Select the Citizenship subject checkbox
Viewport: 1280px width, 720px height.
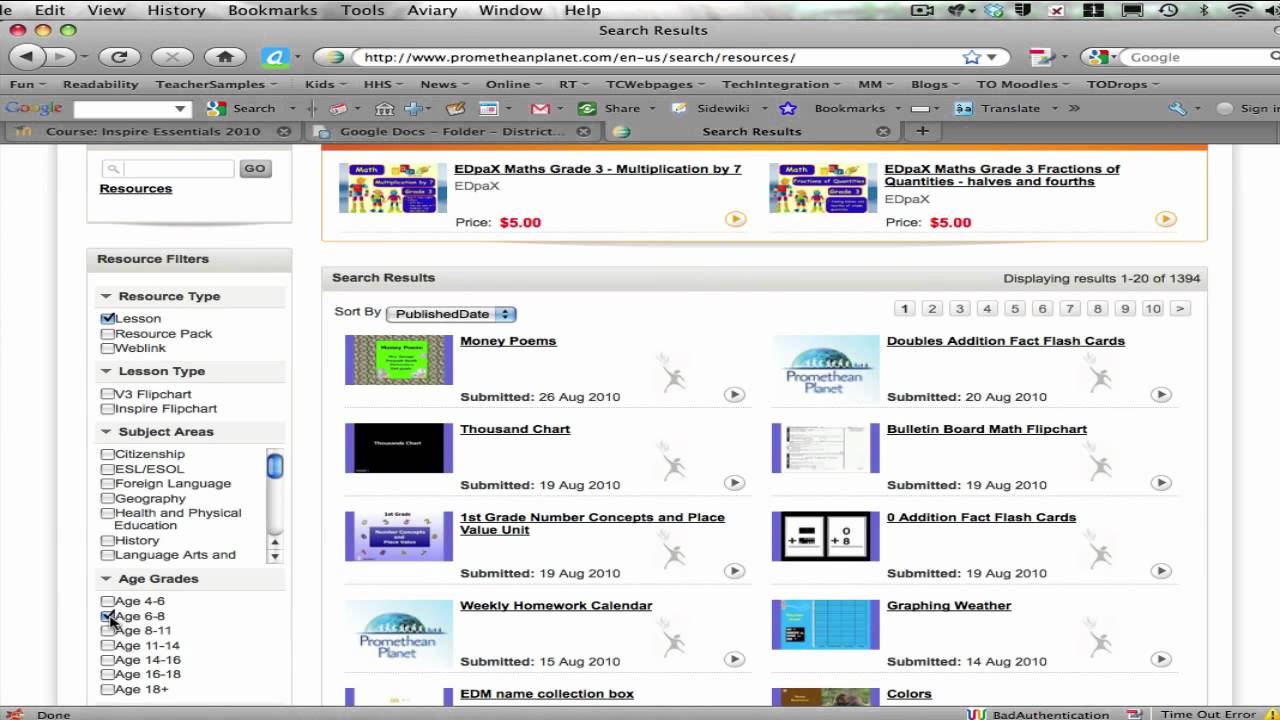[107, 454]
